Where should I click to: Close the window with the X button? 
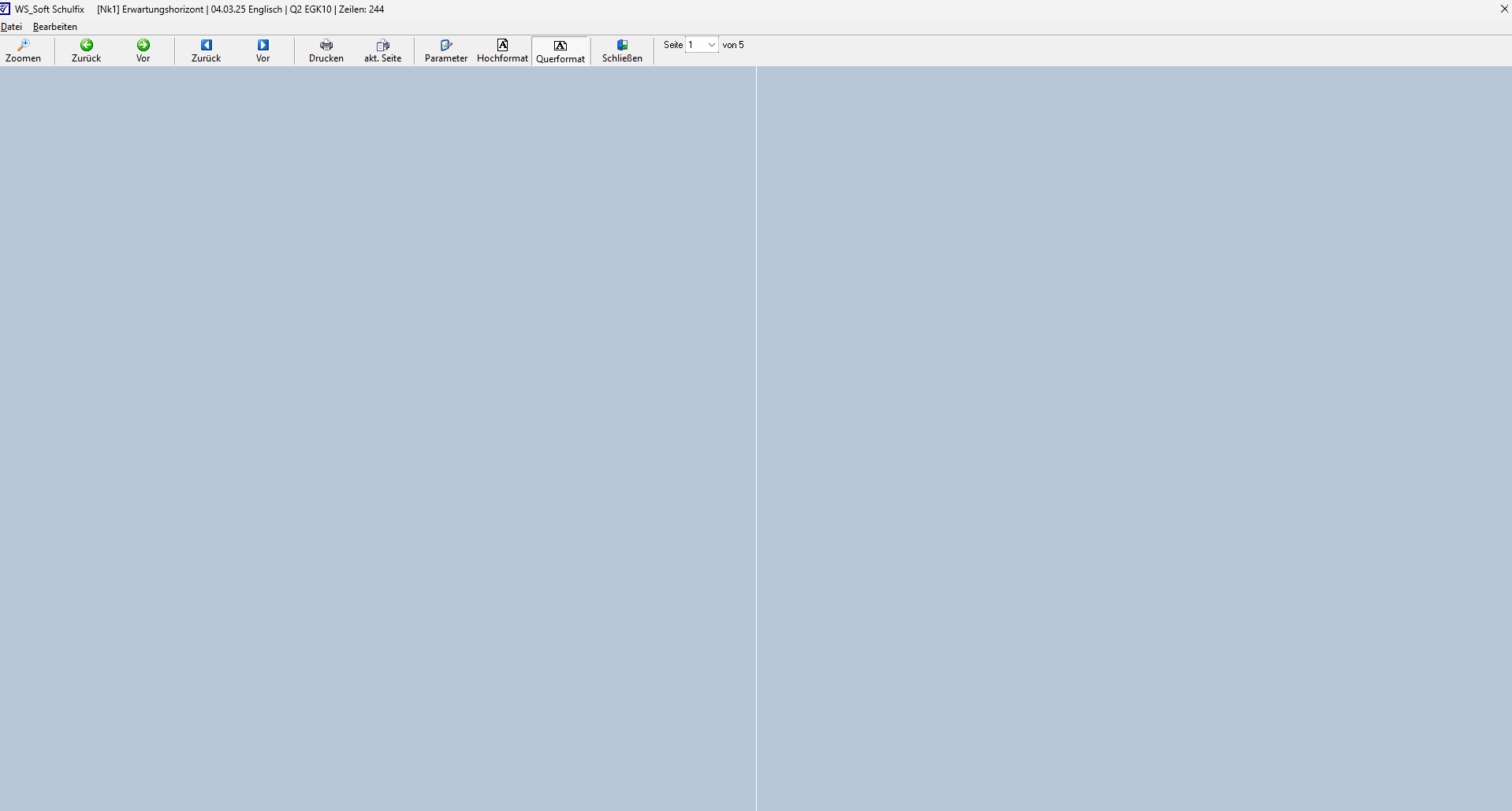pos(1503,9)
